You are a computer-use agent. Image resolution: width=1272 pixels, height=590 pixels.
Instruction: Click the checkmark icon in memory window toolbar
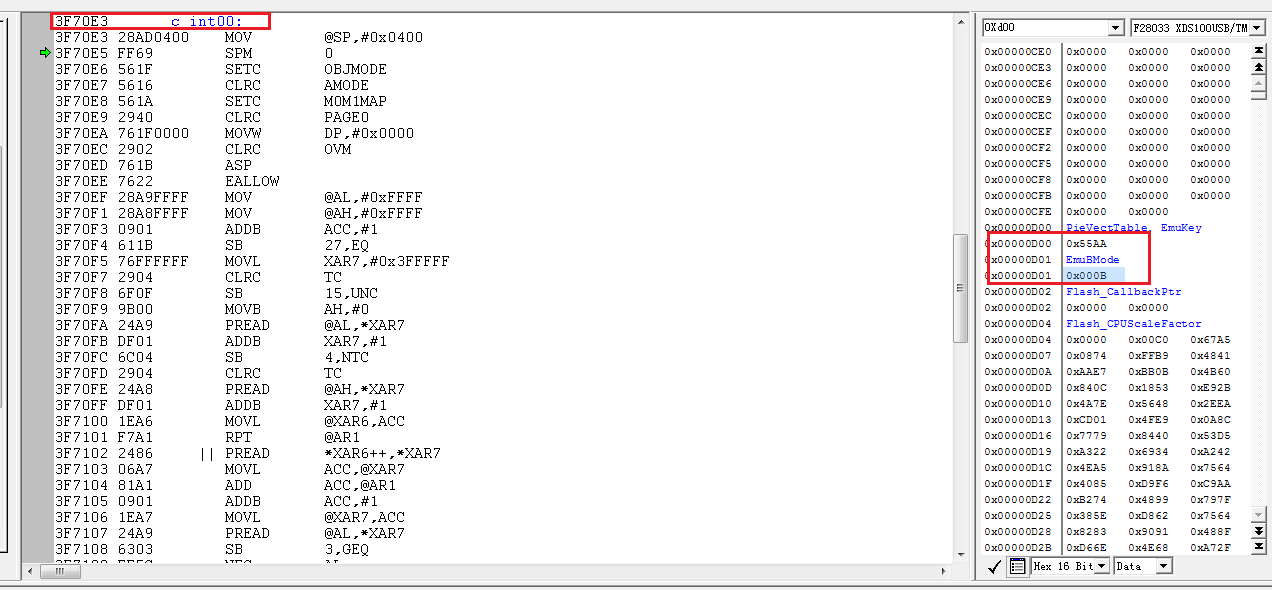click(x=993, y=566)
